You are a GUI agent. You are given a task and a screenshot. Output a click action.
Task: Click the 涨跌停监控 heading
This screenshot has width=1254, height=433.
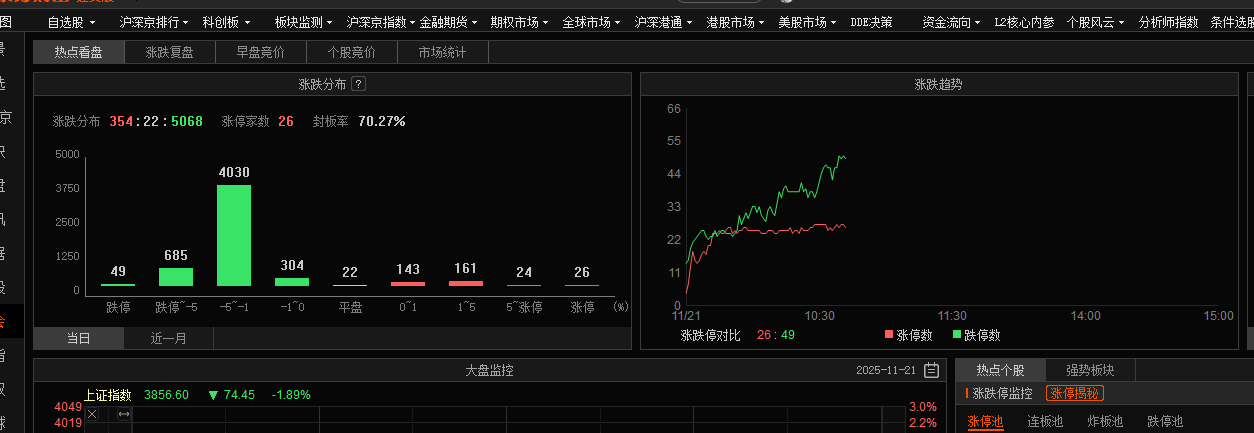pos(1003,394)
